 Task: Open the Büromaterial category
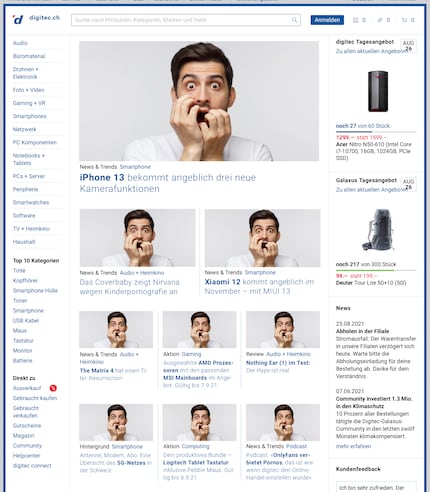(29, 56)
